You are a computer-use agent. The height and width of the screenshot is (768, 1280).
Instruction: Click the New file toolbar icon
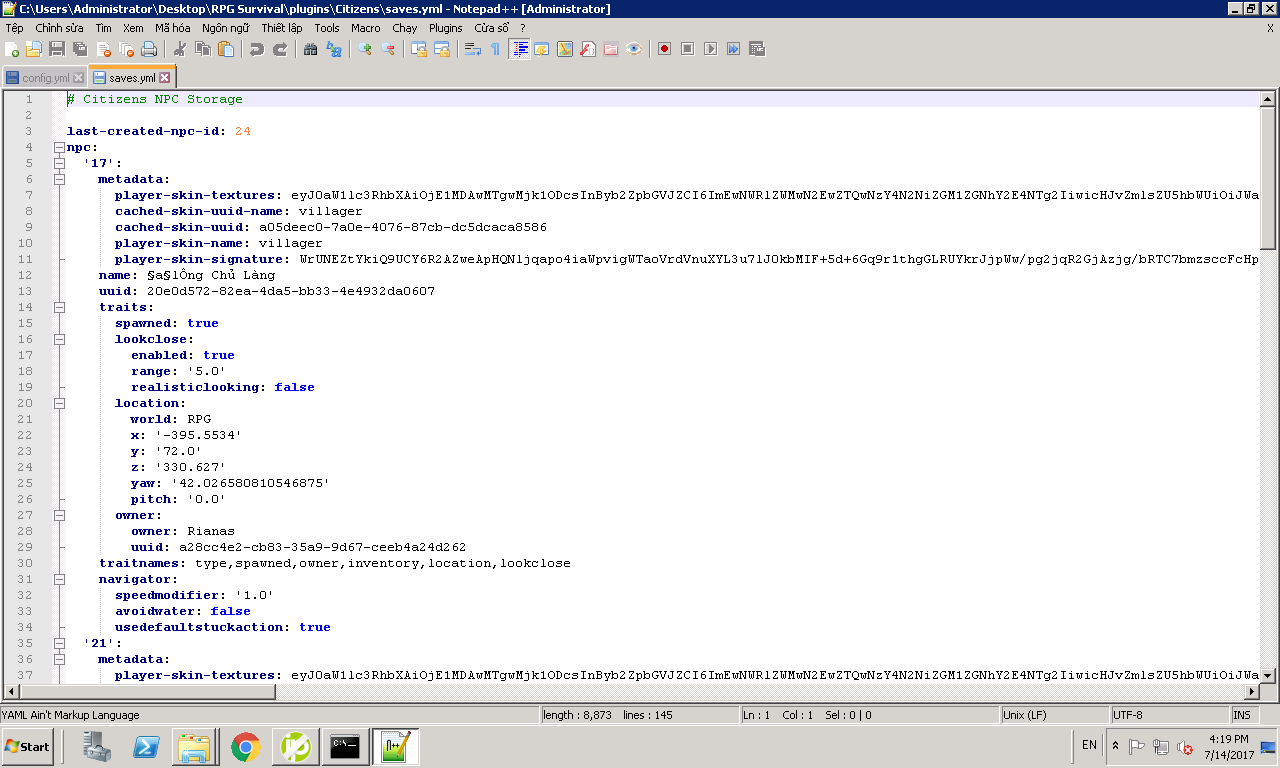tap(12, 49)
